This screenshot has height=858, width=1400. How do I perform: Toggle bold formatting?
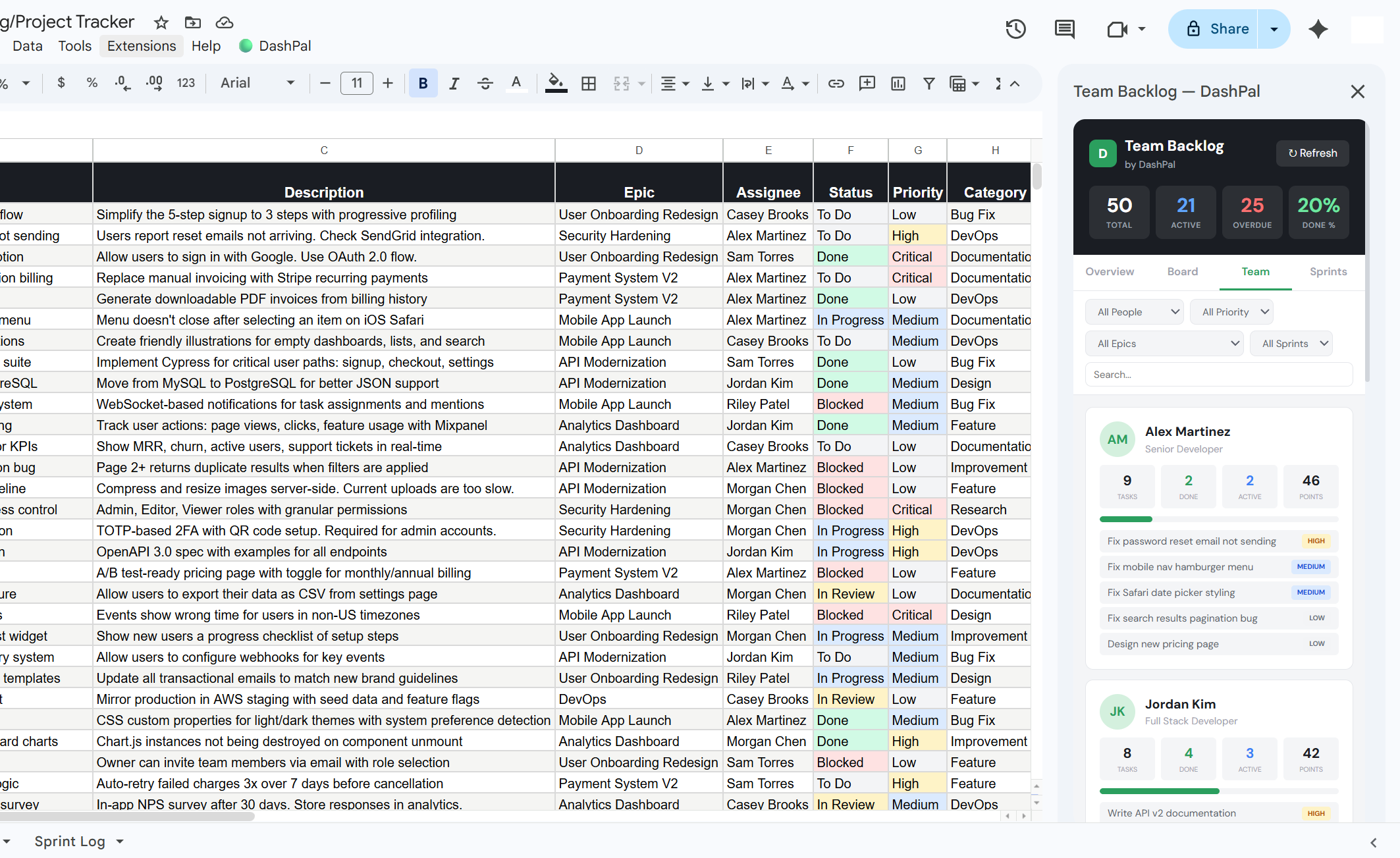pyautogui.click(x=422, y=84)
